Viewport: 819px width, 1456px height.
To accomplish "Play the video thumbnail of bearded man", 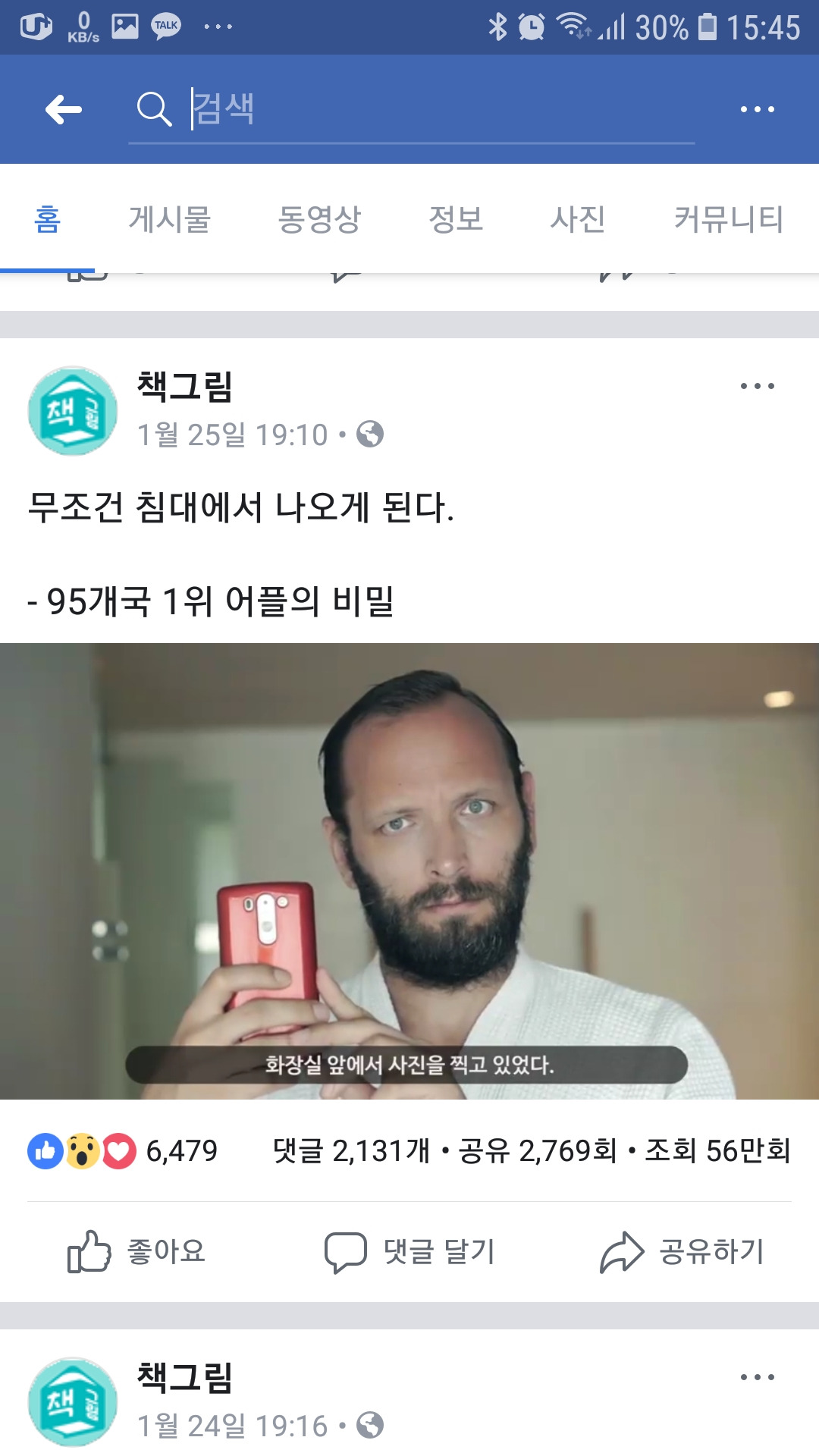I will pyautogui.click(x=409, y=871).
